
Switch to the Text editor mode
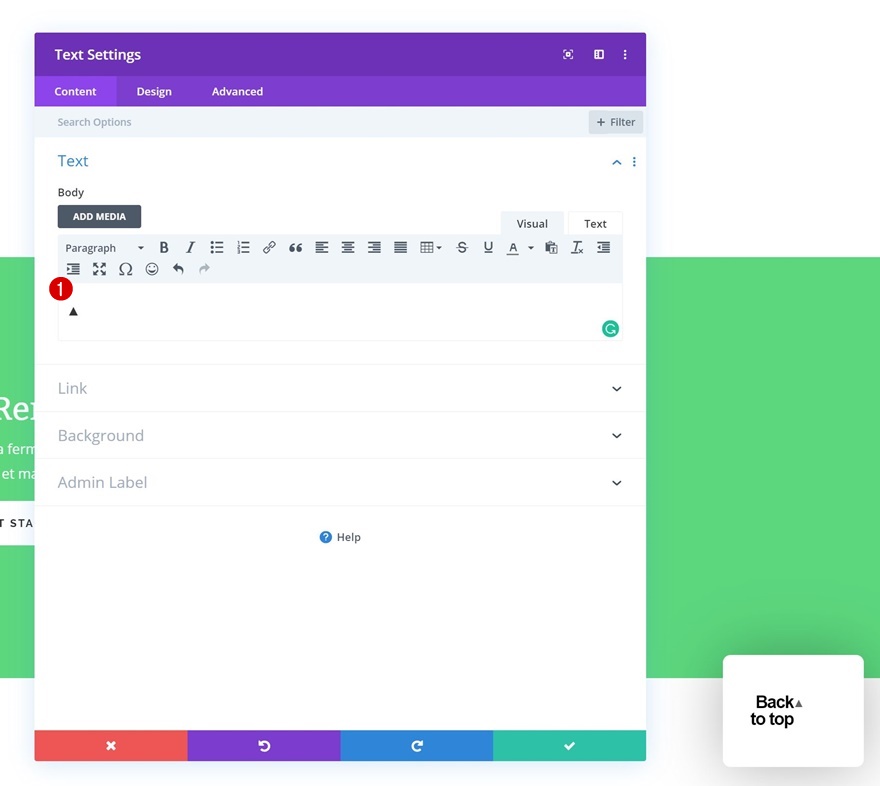595,222
